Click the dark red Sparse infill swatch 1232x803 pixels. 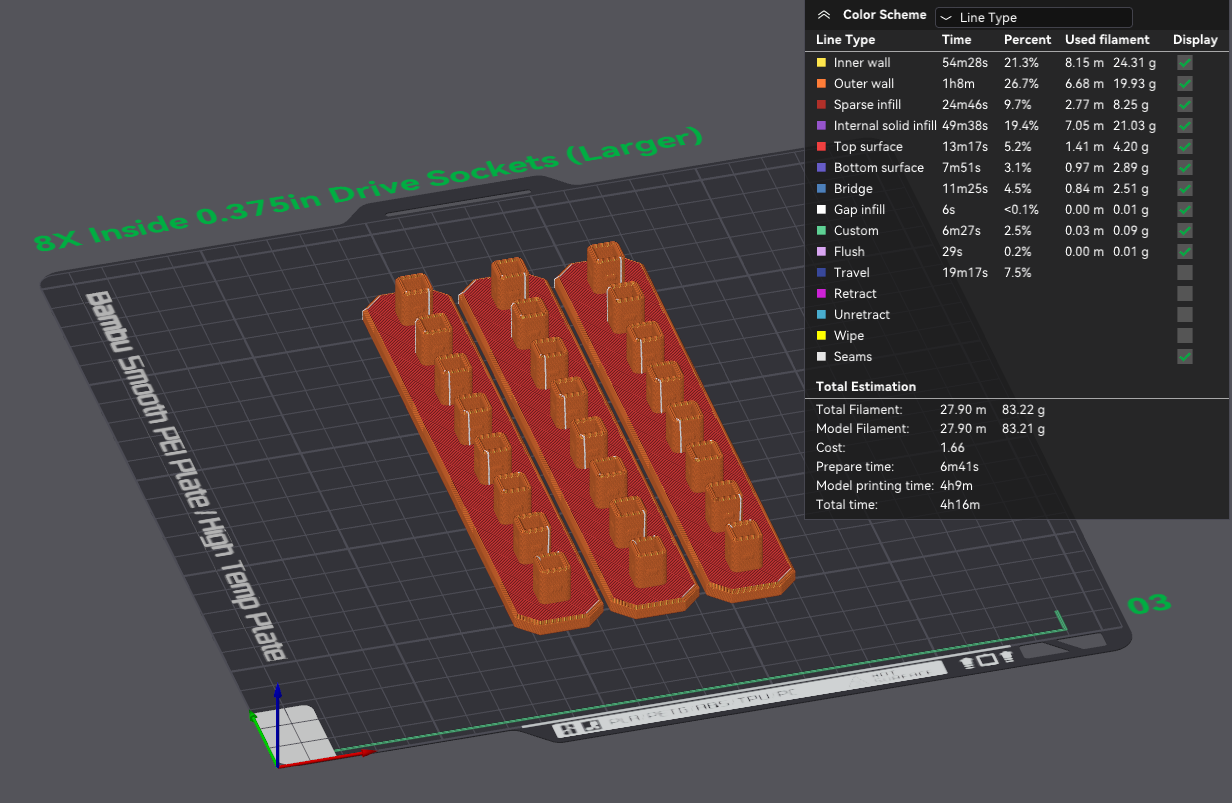click(x=822, y=105)
